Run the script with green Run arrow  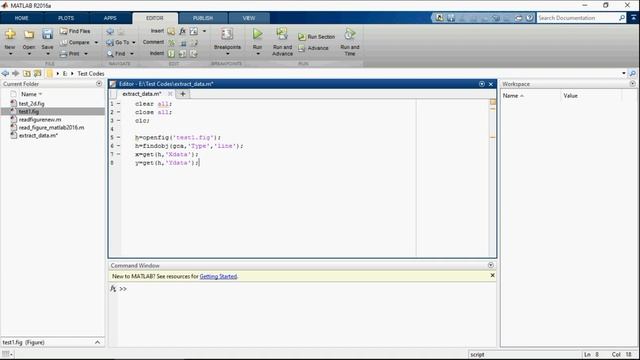point(258,34)
